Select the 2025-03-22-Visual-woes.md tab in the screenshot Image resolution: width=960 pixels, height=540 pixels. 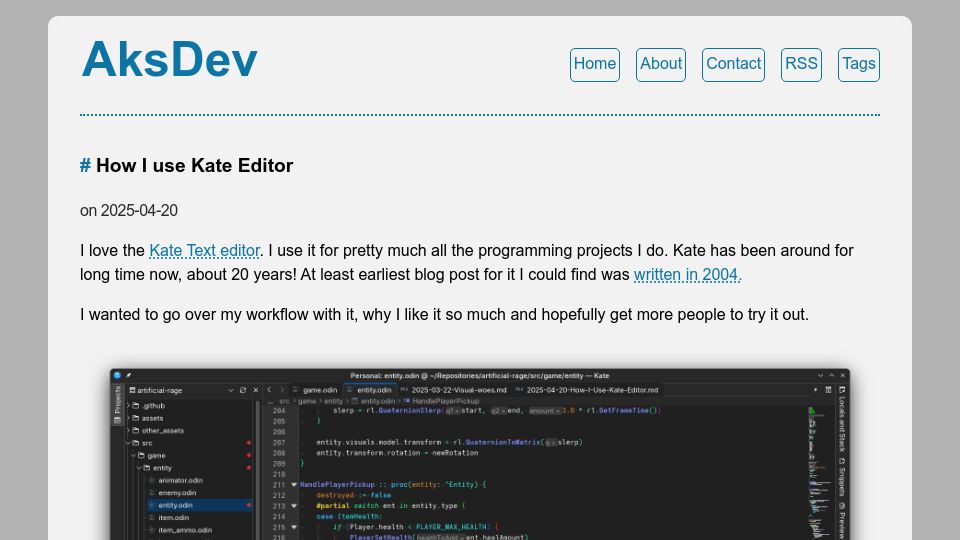[x=454, y=390]
